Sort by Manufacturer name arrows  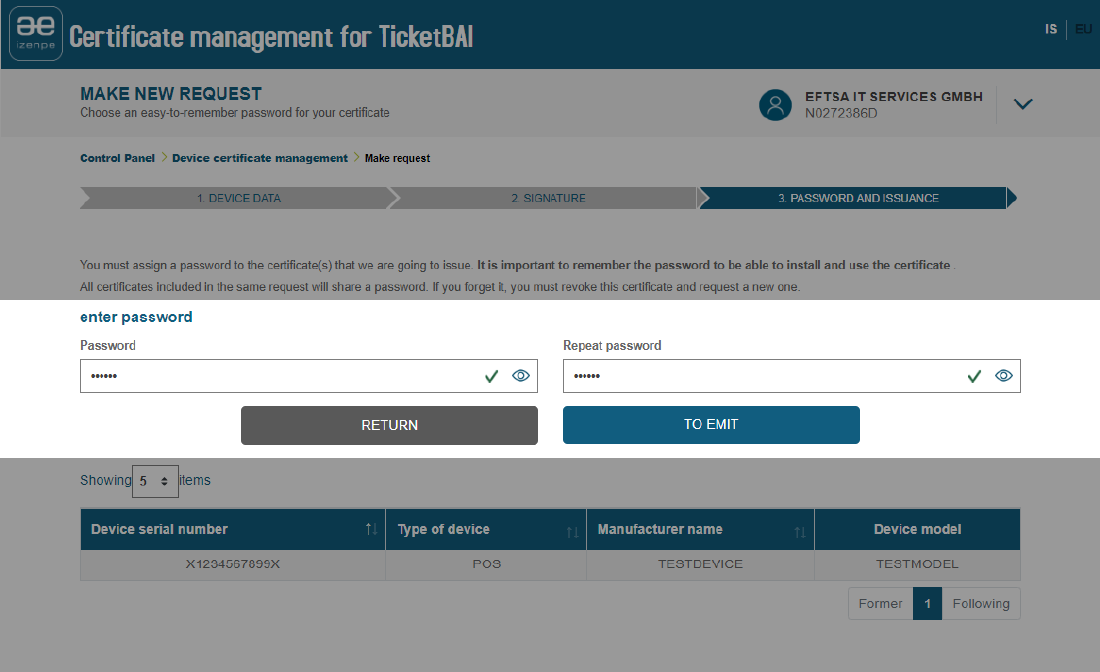800,531
